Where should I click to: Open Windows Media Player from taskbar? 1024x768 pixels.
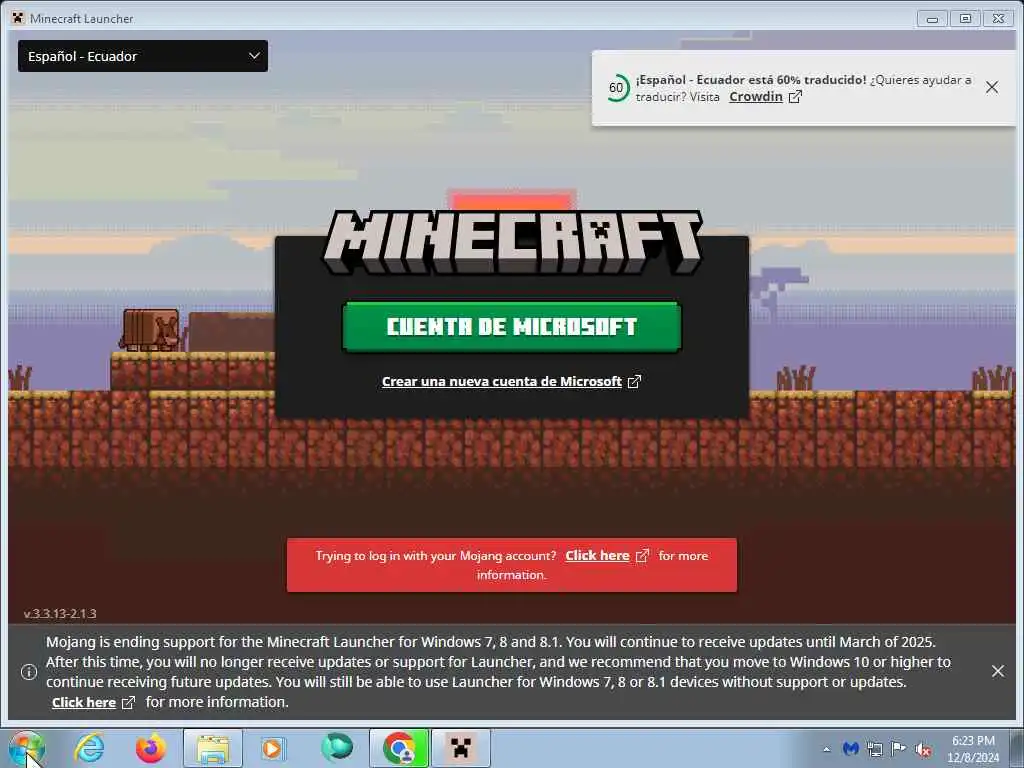[272, 748]
